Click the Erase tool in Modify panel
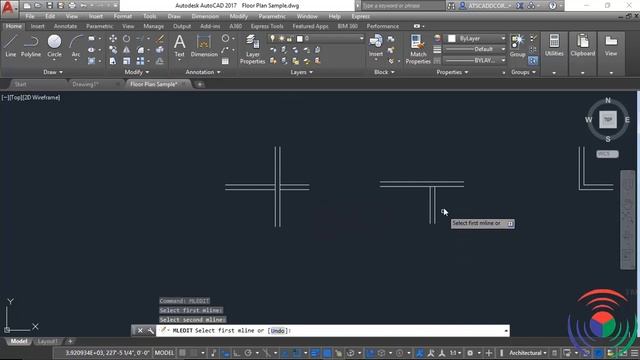The image size is (640, 360). pyautogui.click(x=160, y=38)
